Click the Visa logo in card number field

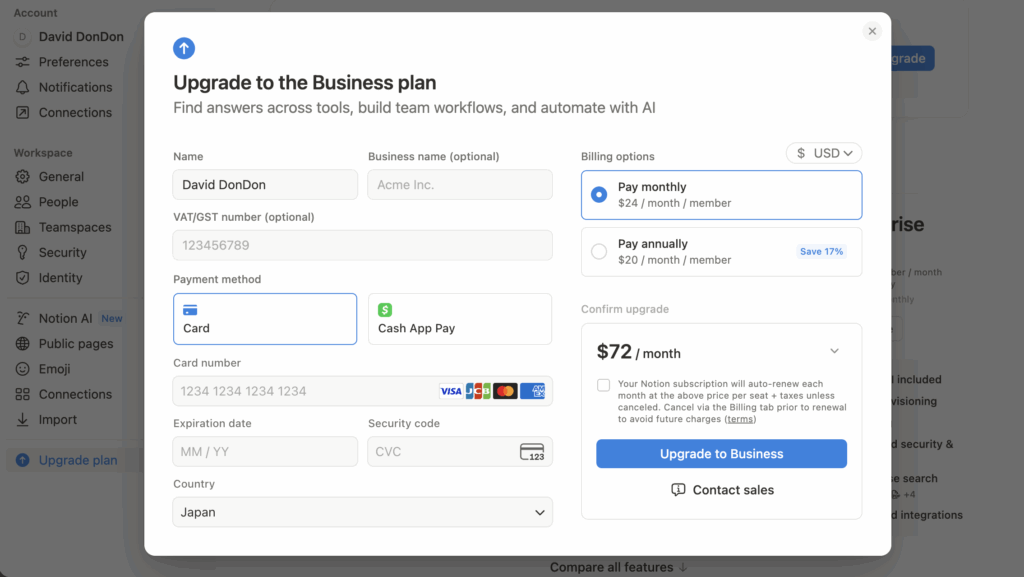pyautogui.click(x=451, y=391)
